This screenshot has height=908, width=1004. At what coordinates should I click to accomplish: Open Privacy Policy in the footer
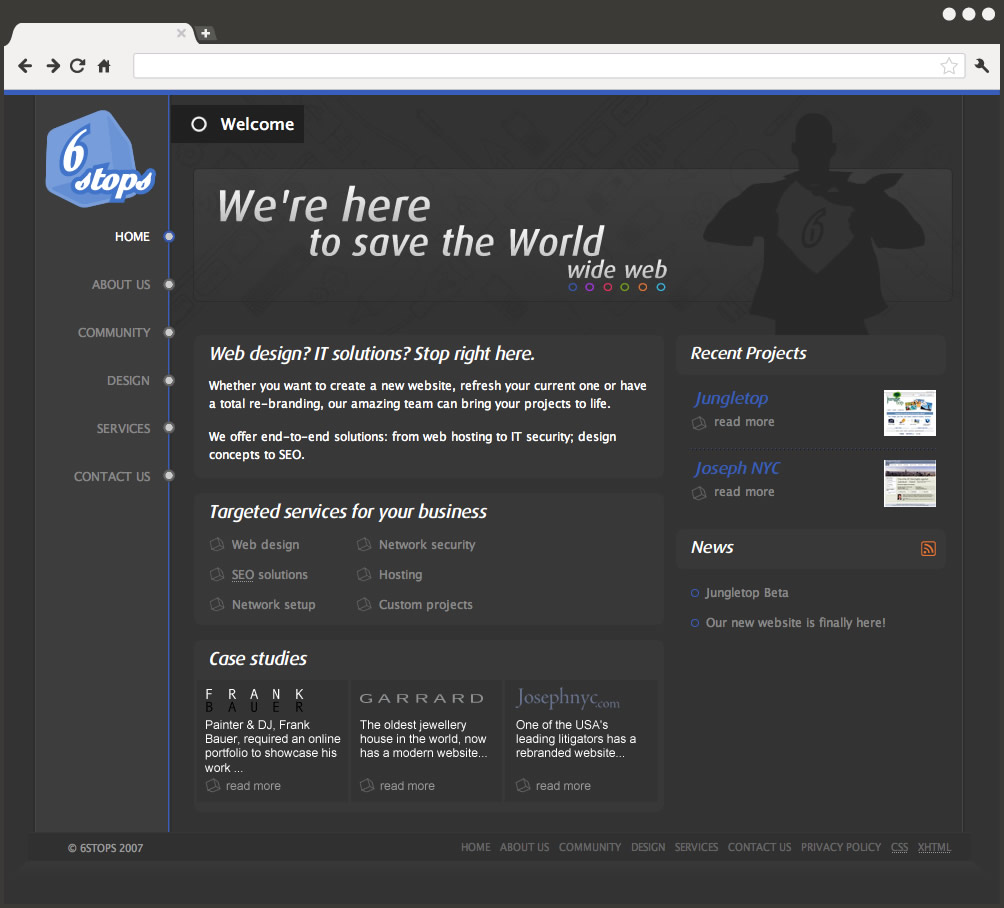840,847
